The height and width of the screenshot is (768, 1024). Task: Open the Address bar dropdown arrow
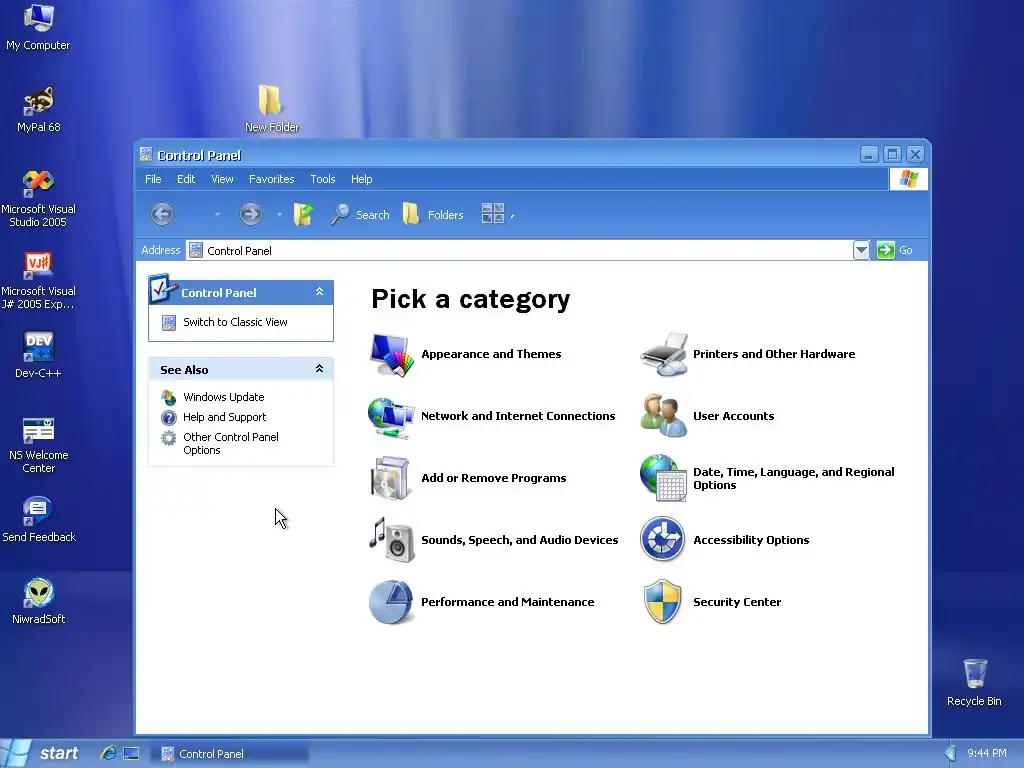[x=861, y=250]
